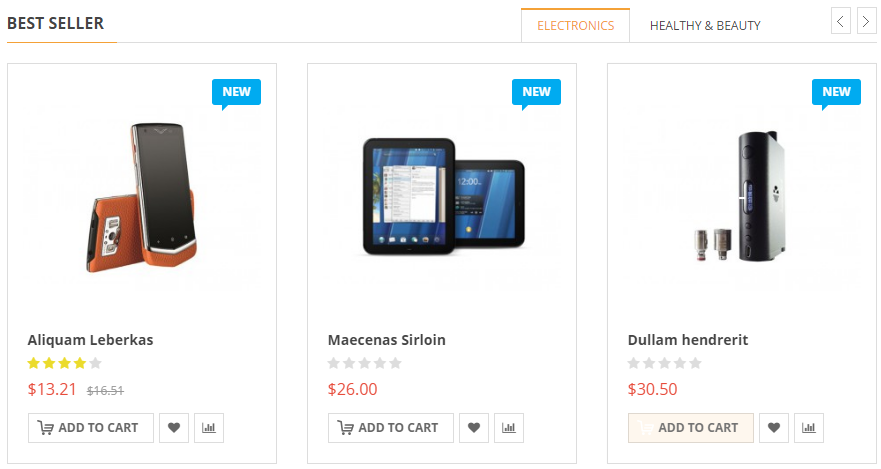Go to previous products with left arrow
This screenshot has height=469, width=881.
(841, 21)
